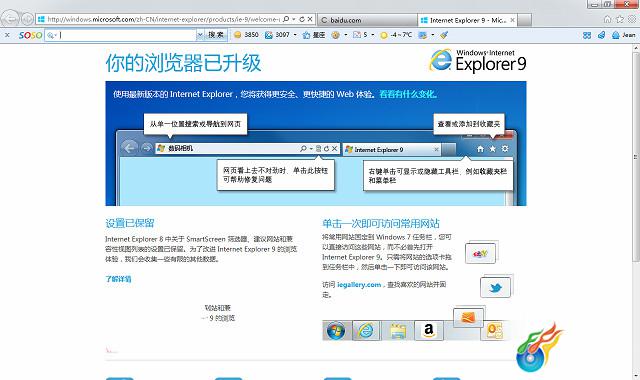Image resolution: width=640 pixels, height=380 pixels.
Task: Expand the dropdown next to 3097
Action: pyautogui.click(x=295, y=35)
